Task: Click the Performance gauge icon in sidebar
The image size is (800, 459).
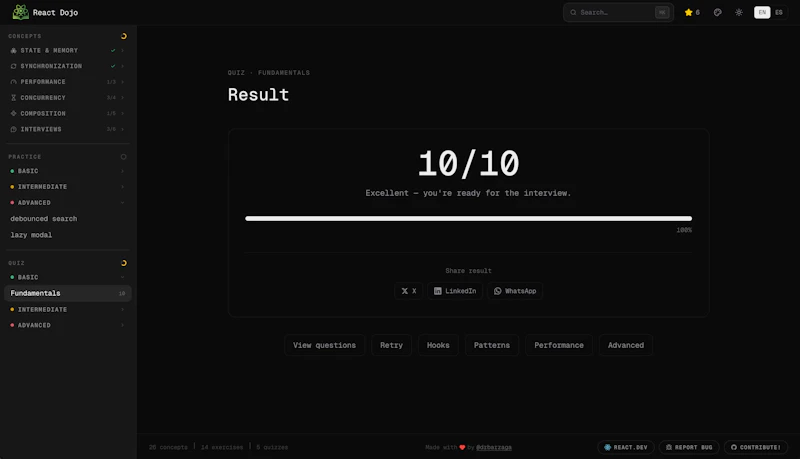Action: tap(13, 82)
